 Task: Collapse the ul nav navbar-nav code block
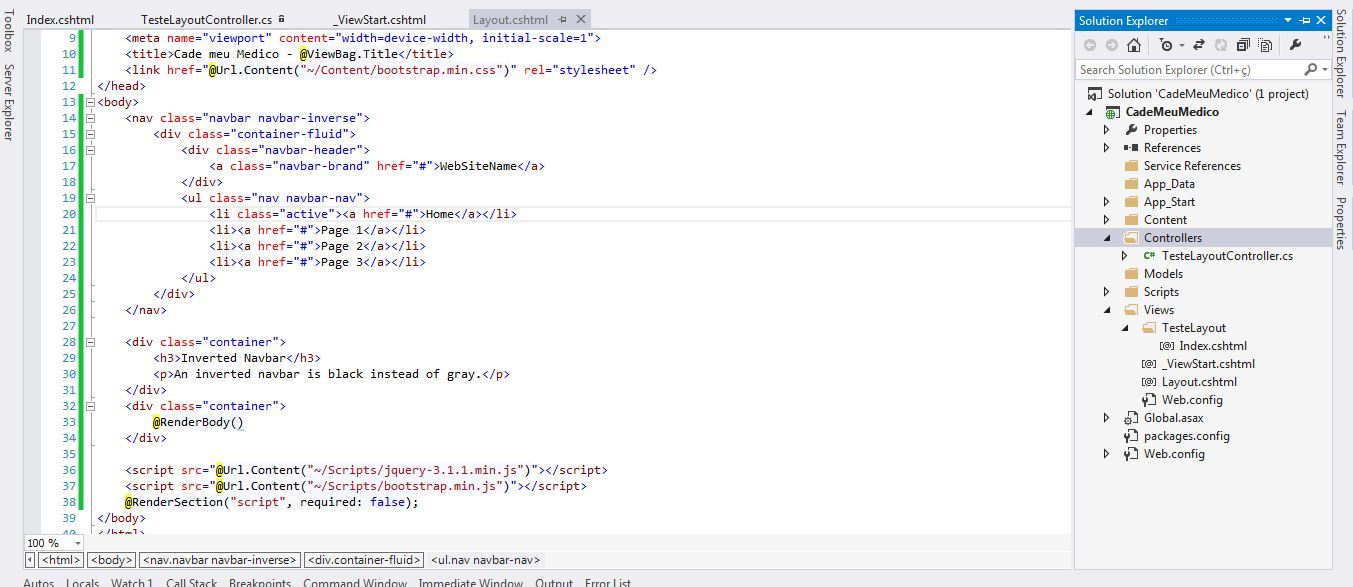click(91, 198)
